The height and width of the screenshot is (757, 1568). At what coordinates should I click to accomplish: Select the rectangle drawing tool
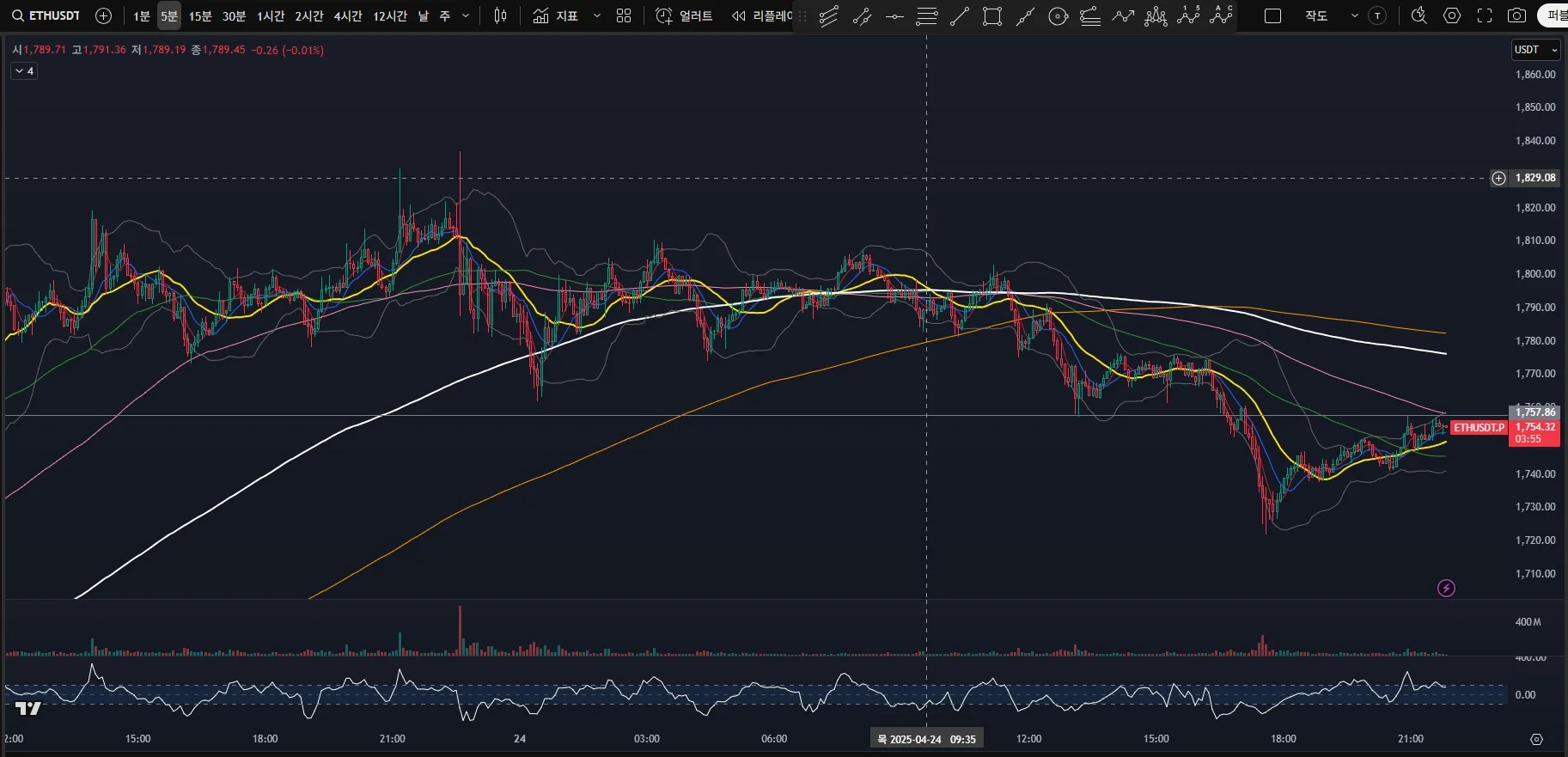[992, 15]
